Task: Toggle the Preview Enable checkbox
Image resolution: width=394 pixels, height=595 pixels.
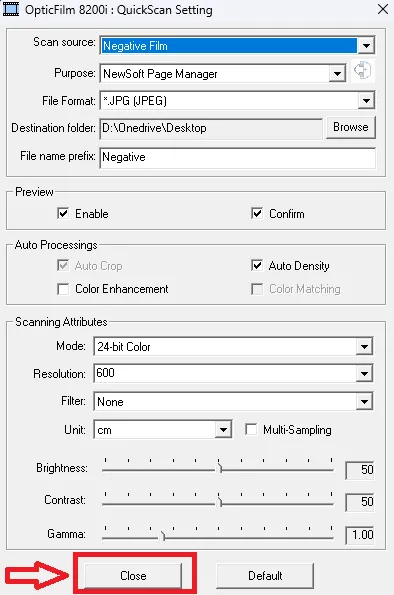Action: (x=63, y=213)
